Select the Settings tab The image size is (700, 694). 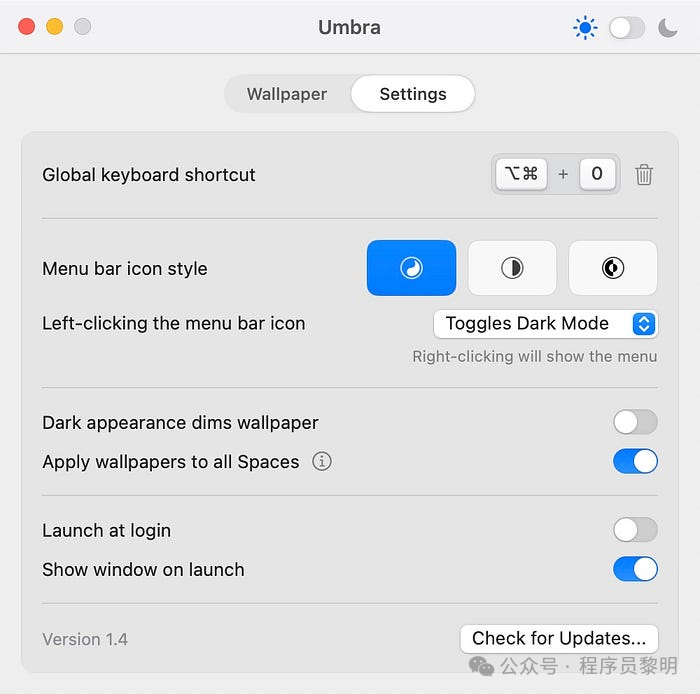(x=413, y=94)
